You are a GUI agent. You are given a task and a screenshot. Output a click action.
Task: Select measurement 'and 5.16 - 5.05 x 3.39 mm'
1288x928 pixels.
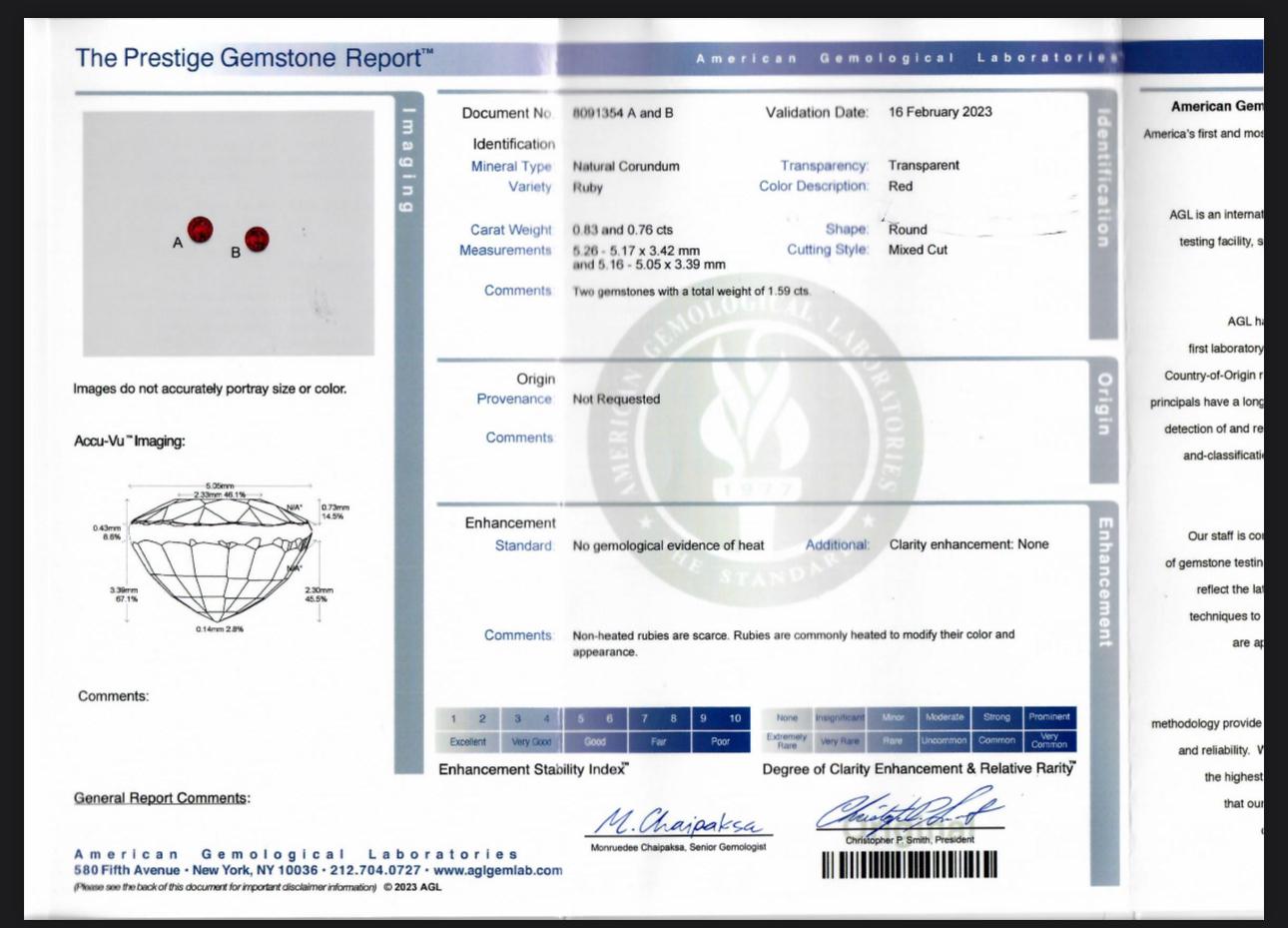click(x=649, y=265)
